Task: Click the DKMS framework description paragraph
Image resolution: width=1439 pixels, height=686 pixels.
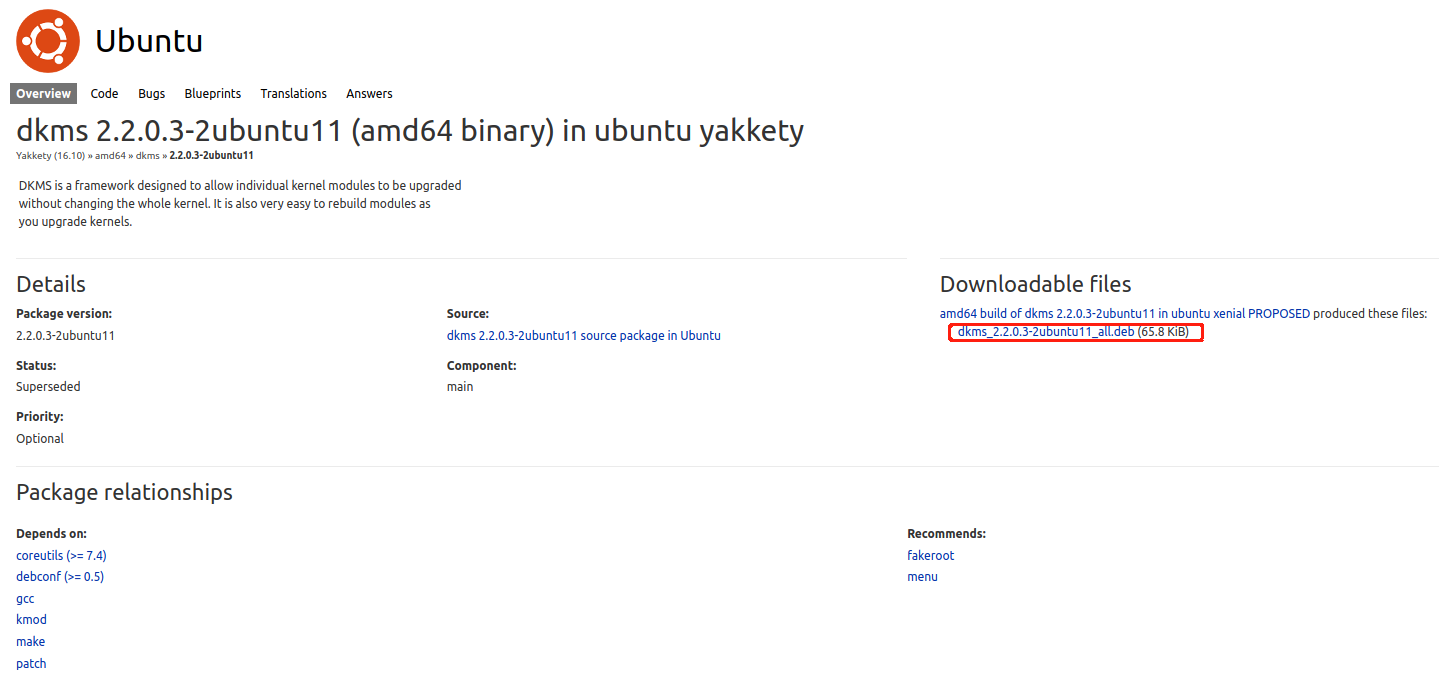Action: pos(240,204)
